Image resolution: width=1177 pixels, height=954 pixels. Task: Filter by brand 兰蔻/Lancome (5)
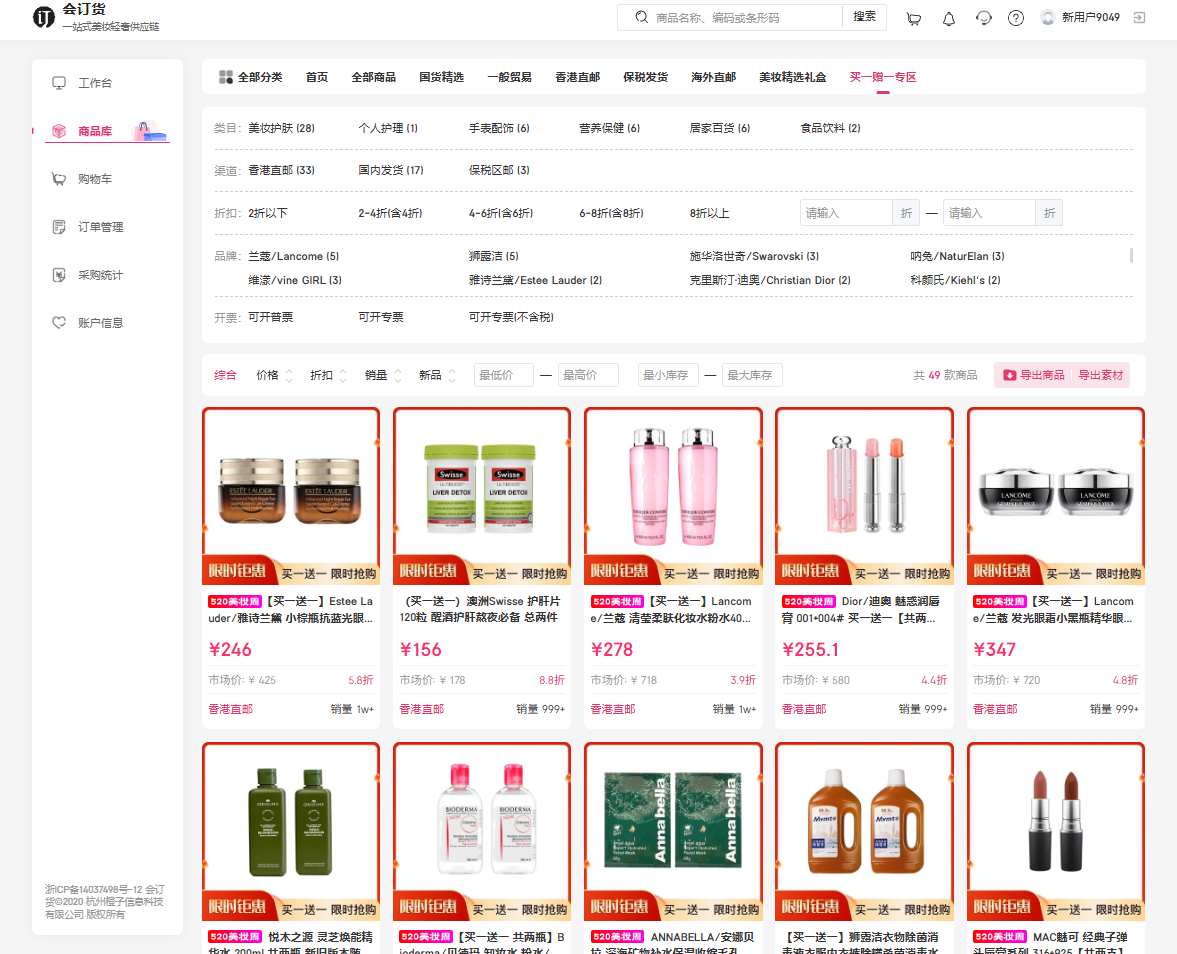click(x=293, y=256)
